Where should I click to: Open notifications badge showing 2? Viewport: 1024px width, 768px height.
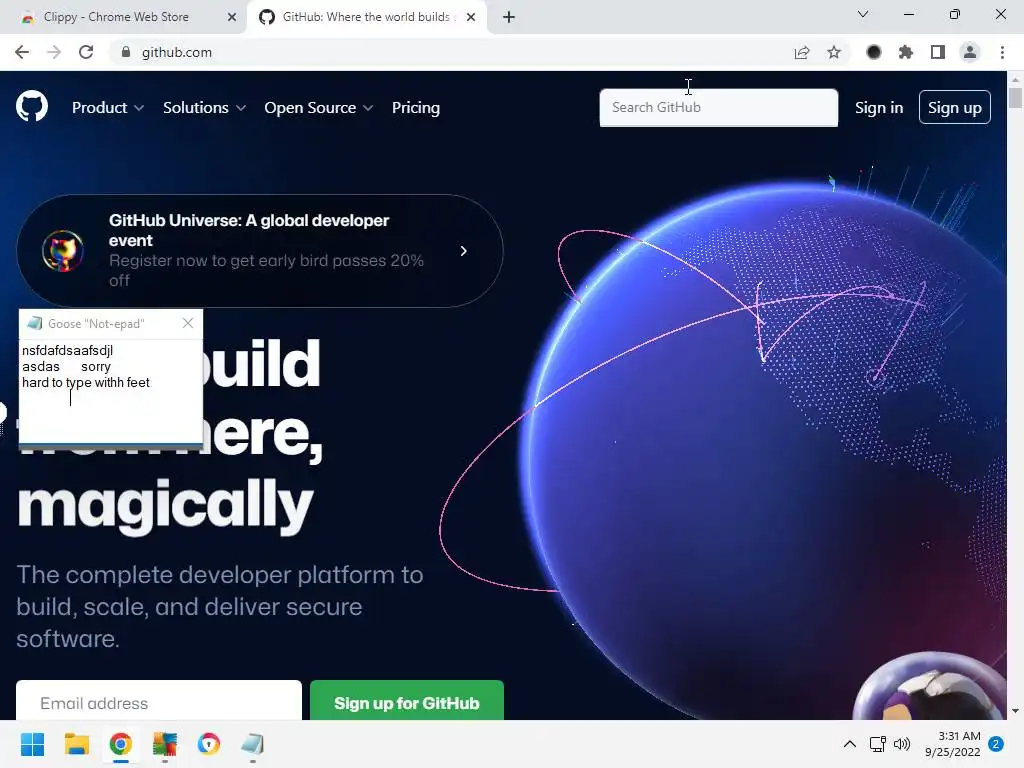click(x=996, y=744)
